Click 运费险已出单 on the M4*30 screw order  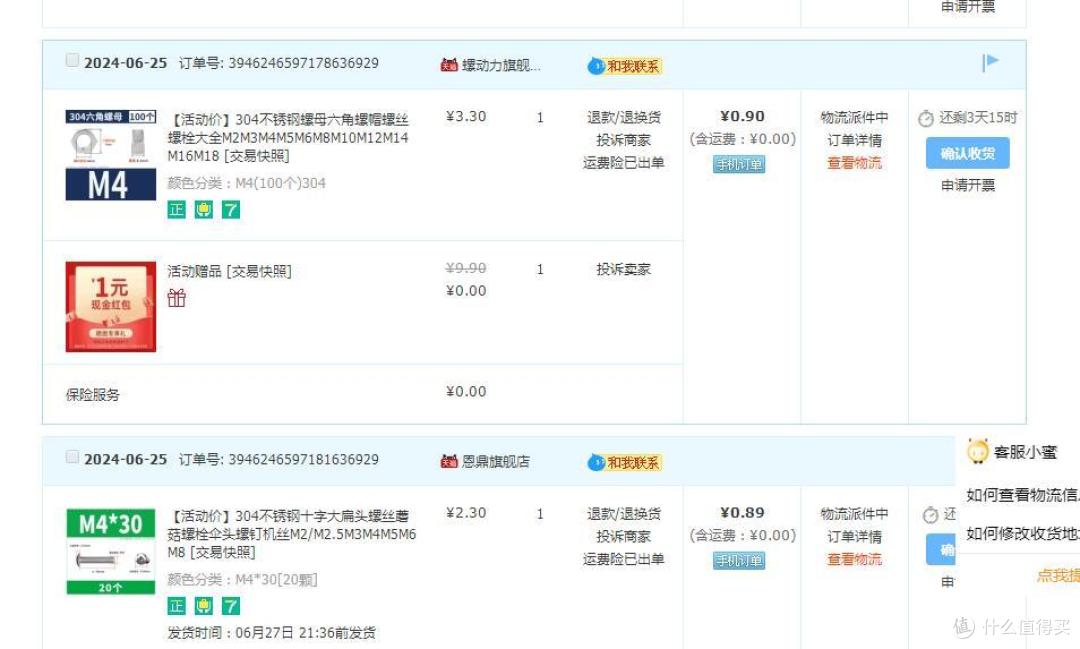[623, 559]
